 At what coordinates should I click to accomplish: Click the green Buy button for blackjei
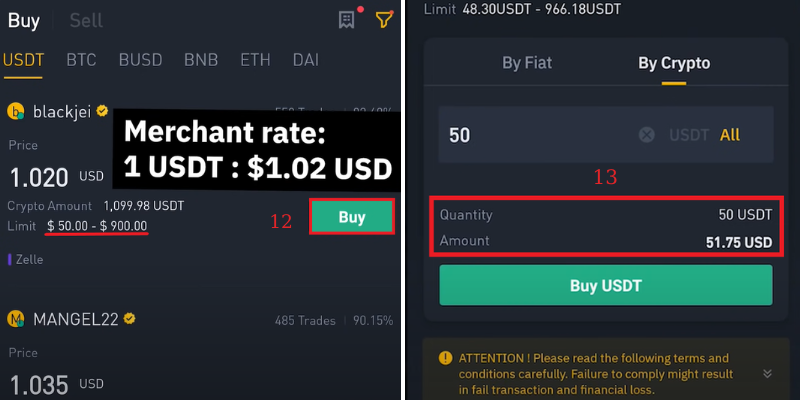[x=352, y=217]
